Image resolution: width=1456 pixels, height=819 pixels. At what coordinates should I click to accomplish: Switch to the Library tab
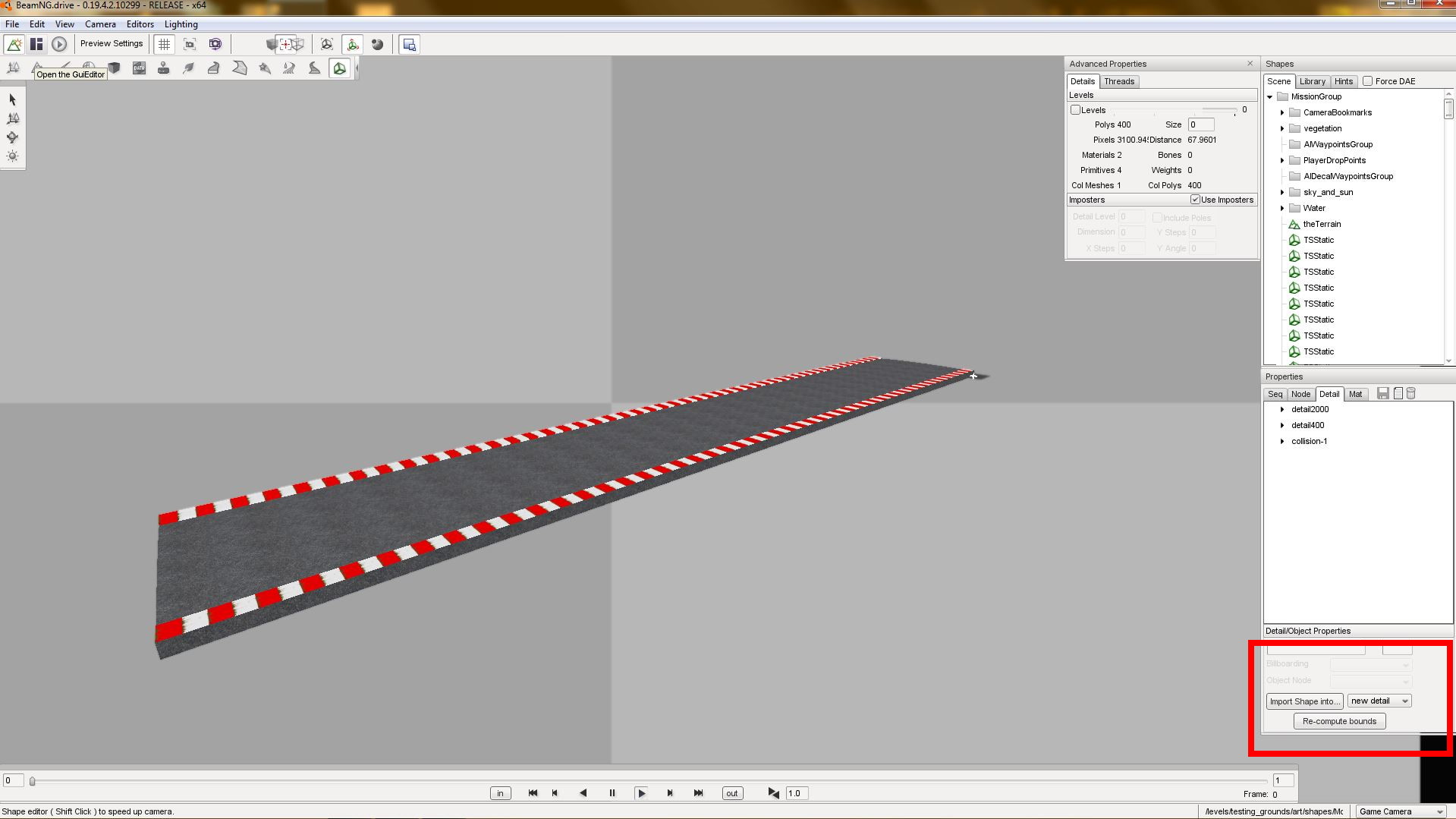1312,81
